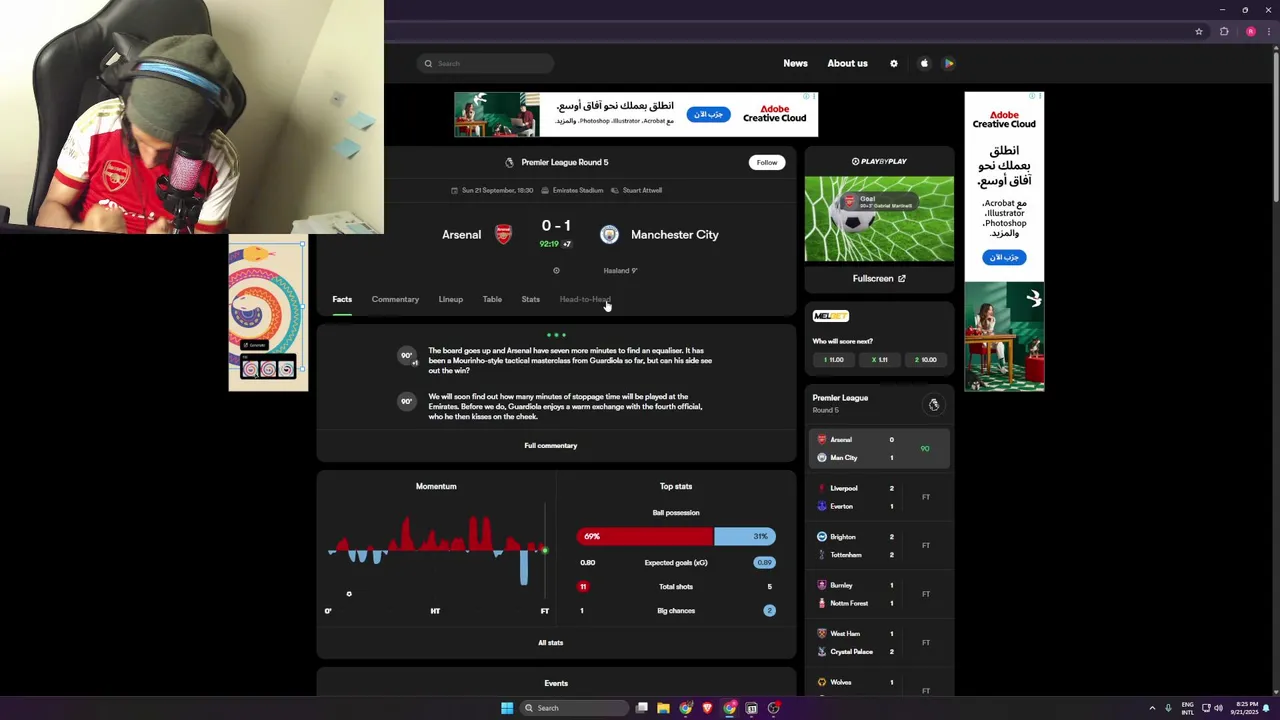Open the browser extensions puzzle icon
The width and height of the screenshot is (1280, 720).
tap(1224, 31)
